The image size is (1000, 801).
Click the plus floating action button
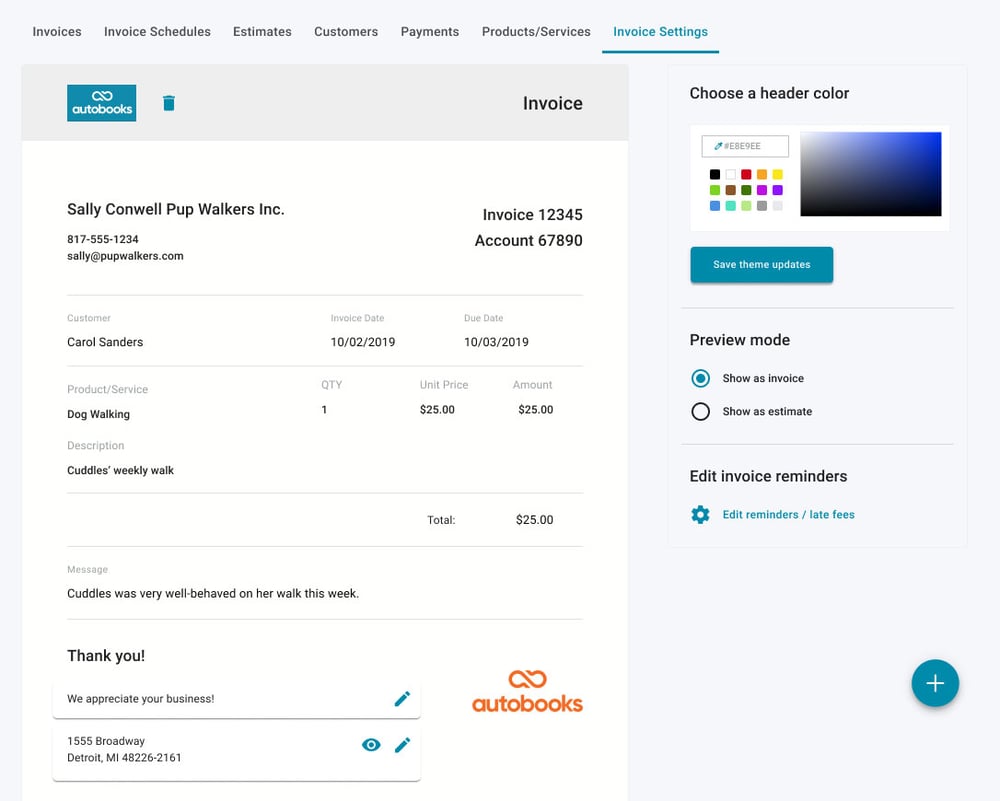[935, 683]
